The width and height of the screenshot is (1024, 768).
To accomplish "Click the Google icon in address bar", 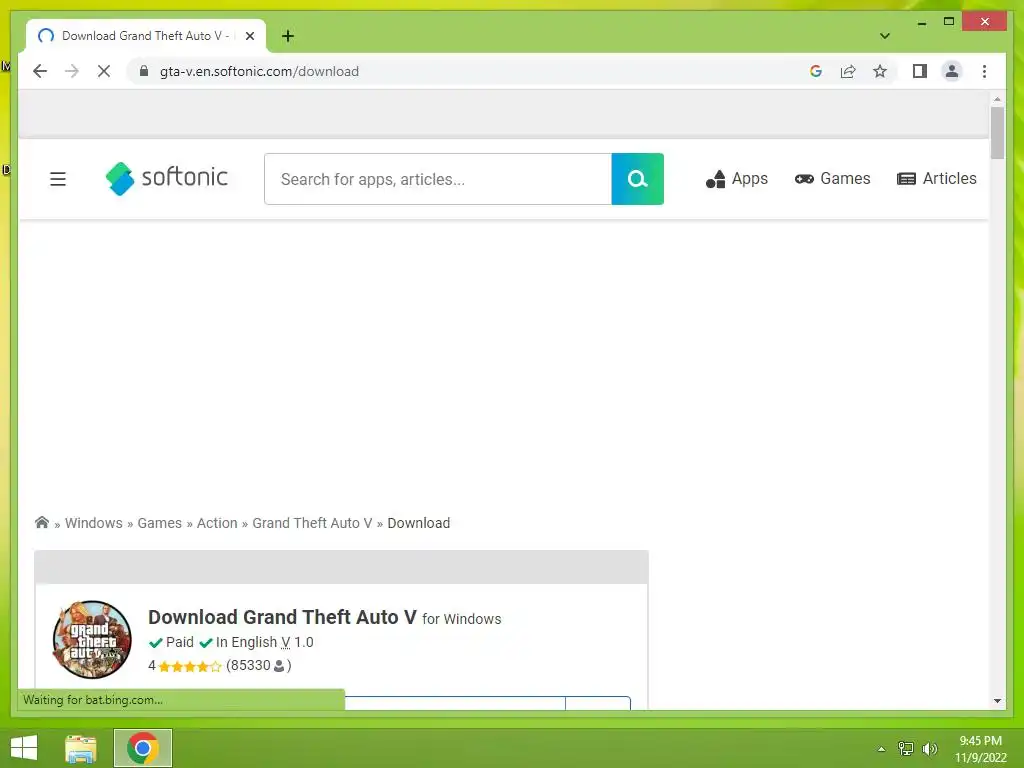I will (816, 71).
